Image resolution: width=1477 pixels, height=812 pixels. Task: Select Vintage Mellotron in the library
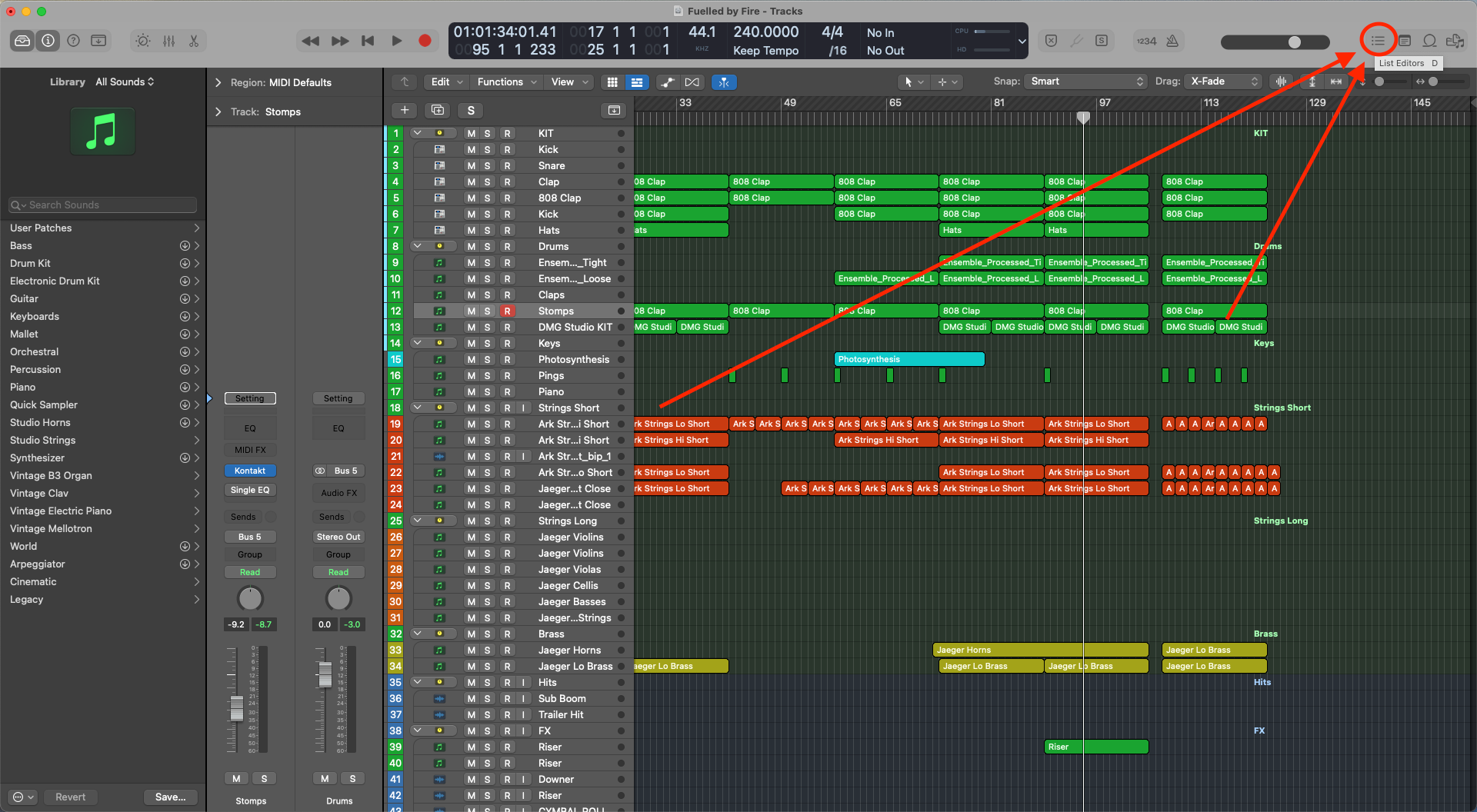(x=103, y=528)
